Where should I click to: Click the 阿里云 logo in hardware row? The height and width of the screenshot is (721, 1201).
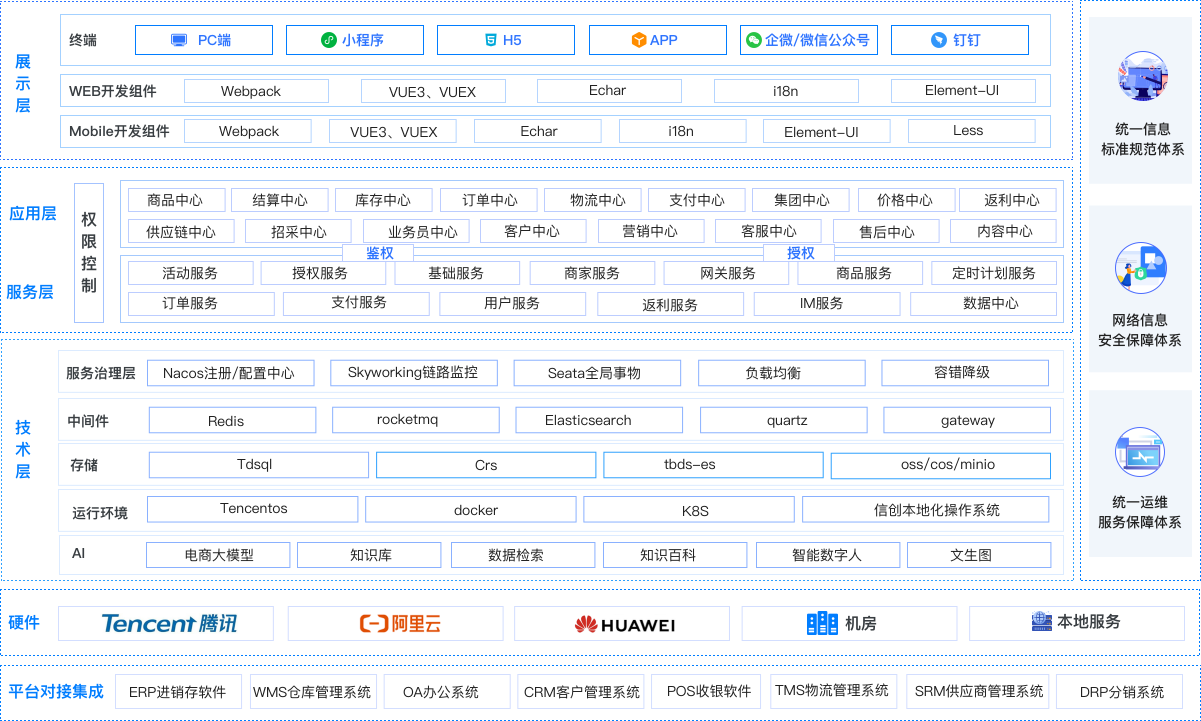400,624
